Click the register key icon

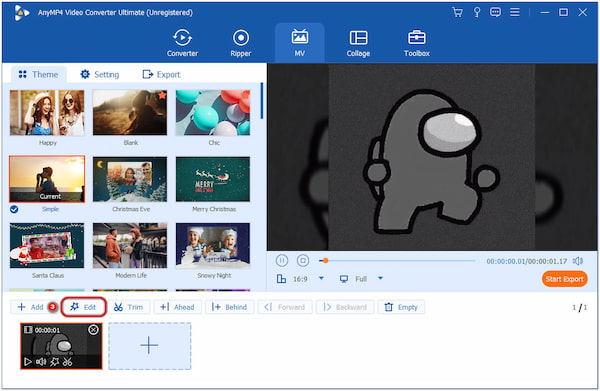477,12
